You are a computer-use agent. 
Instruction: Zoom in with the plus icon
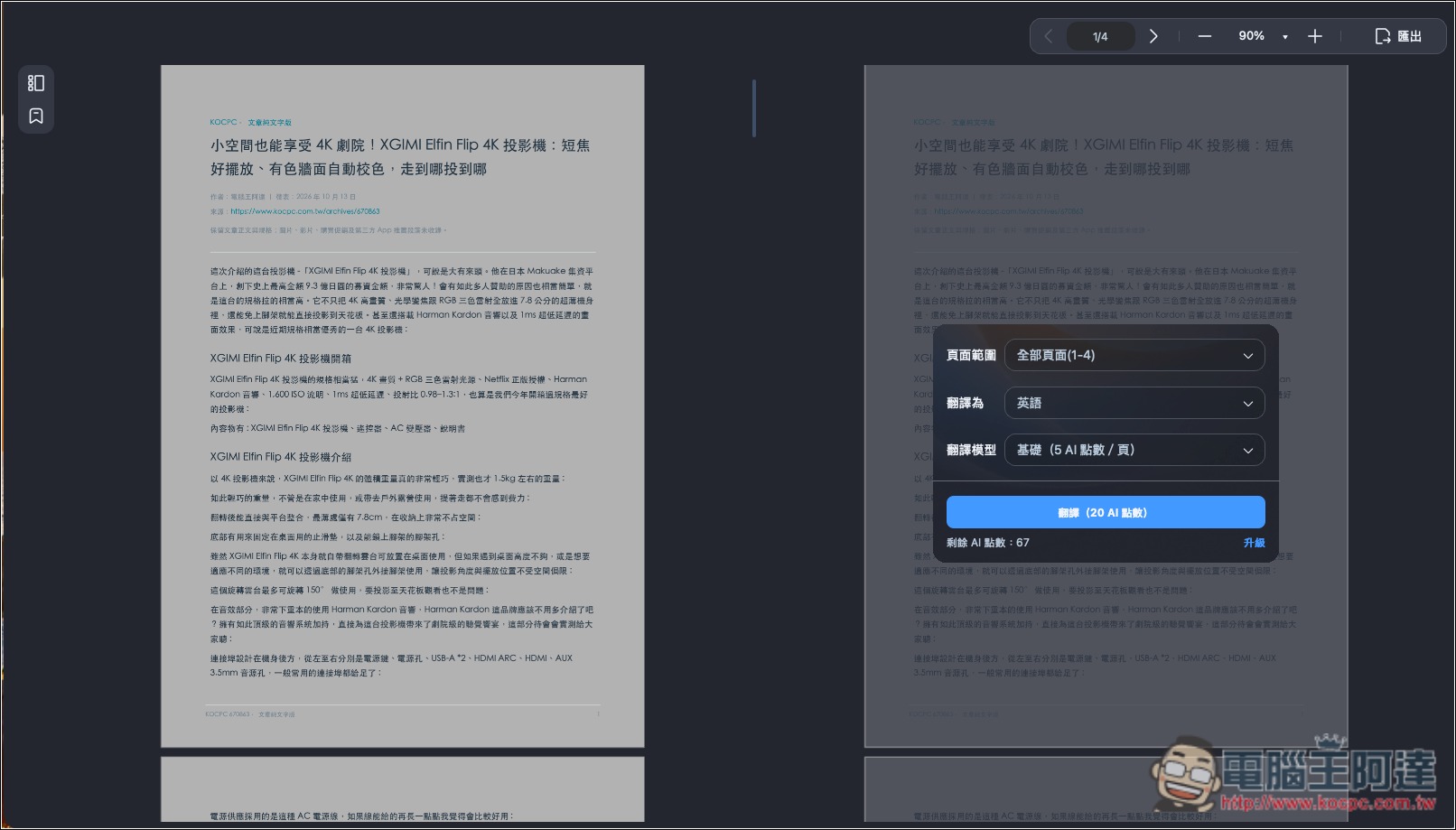tap(1315, 36)
